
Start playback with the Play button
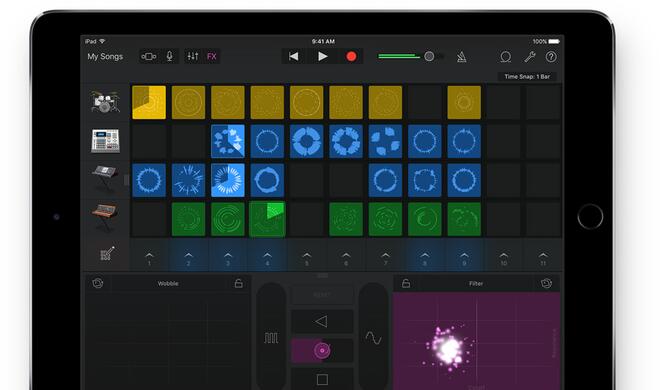pyautogui.click(x=322, y=56)
